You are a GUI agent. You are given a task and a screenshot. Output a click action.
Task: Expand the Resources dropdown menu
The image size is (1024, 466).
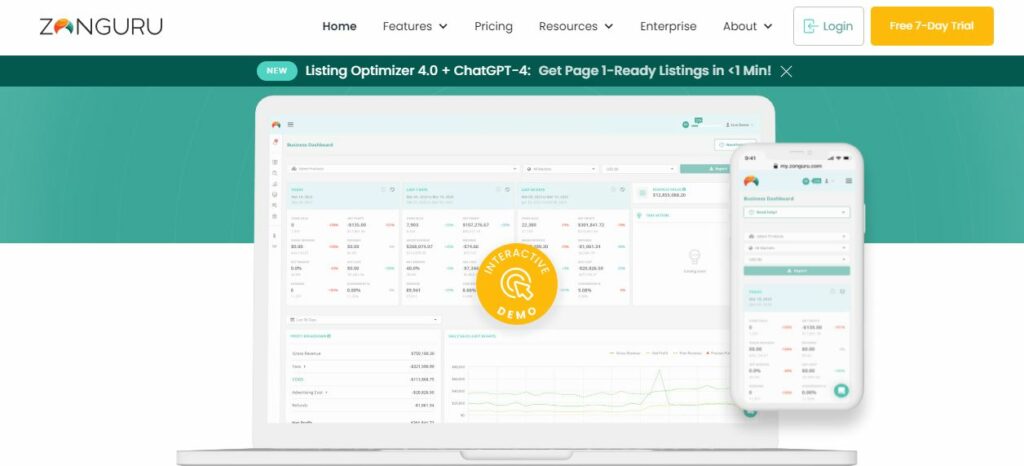[575, 27]
